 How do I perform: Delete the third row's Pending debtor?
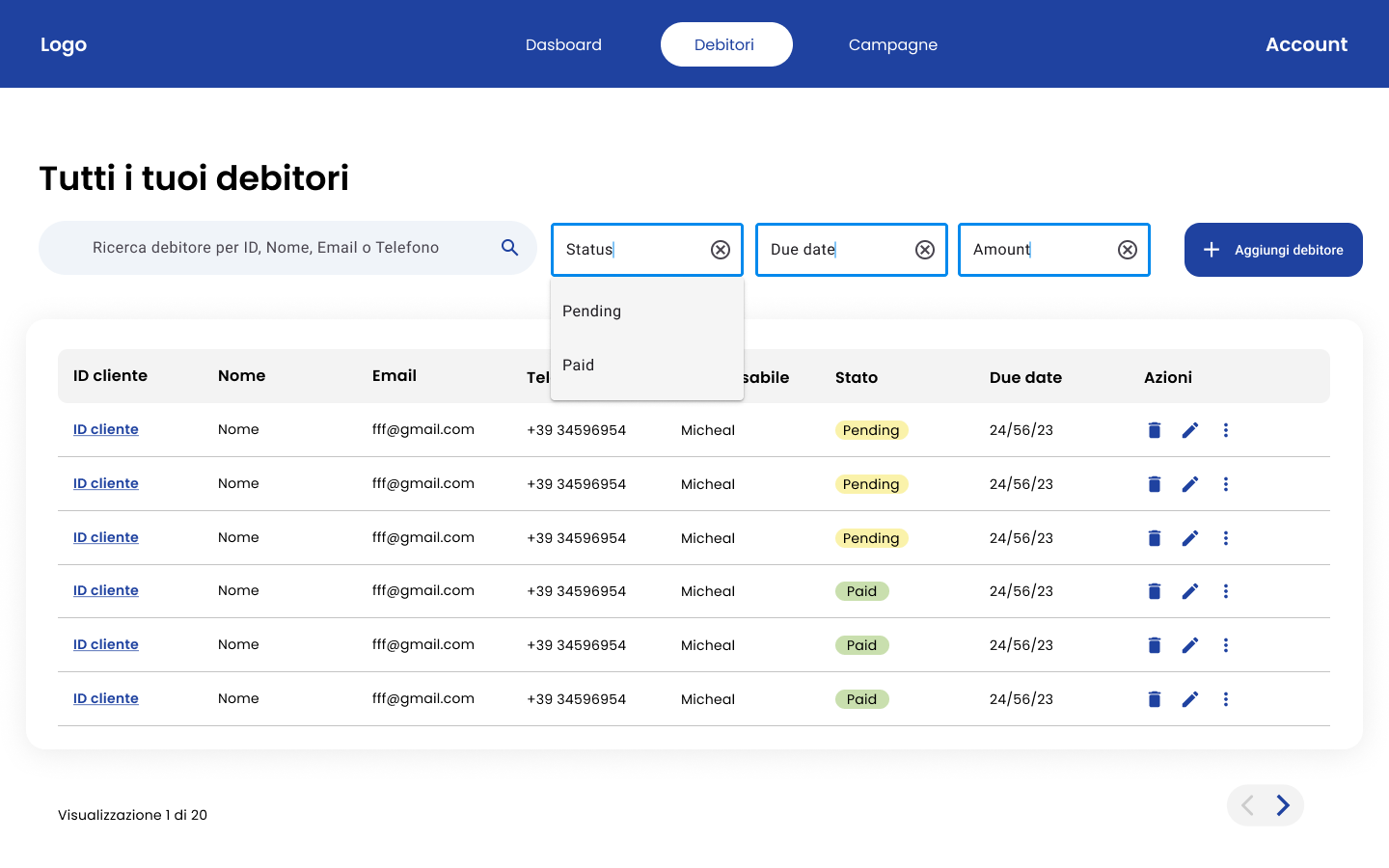click(1155, 538)
